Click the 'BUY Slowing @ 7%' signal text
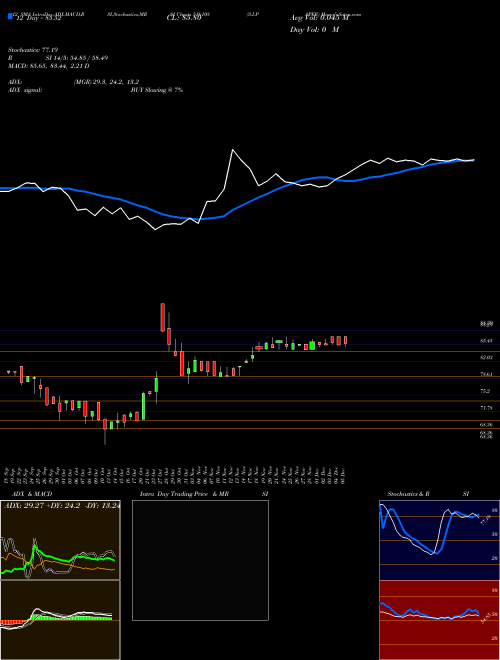The image size is (500, 660). coord(157,90)
